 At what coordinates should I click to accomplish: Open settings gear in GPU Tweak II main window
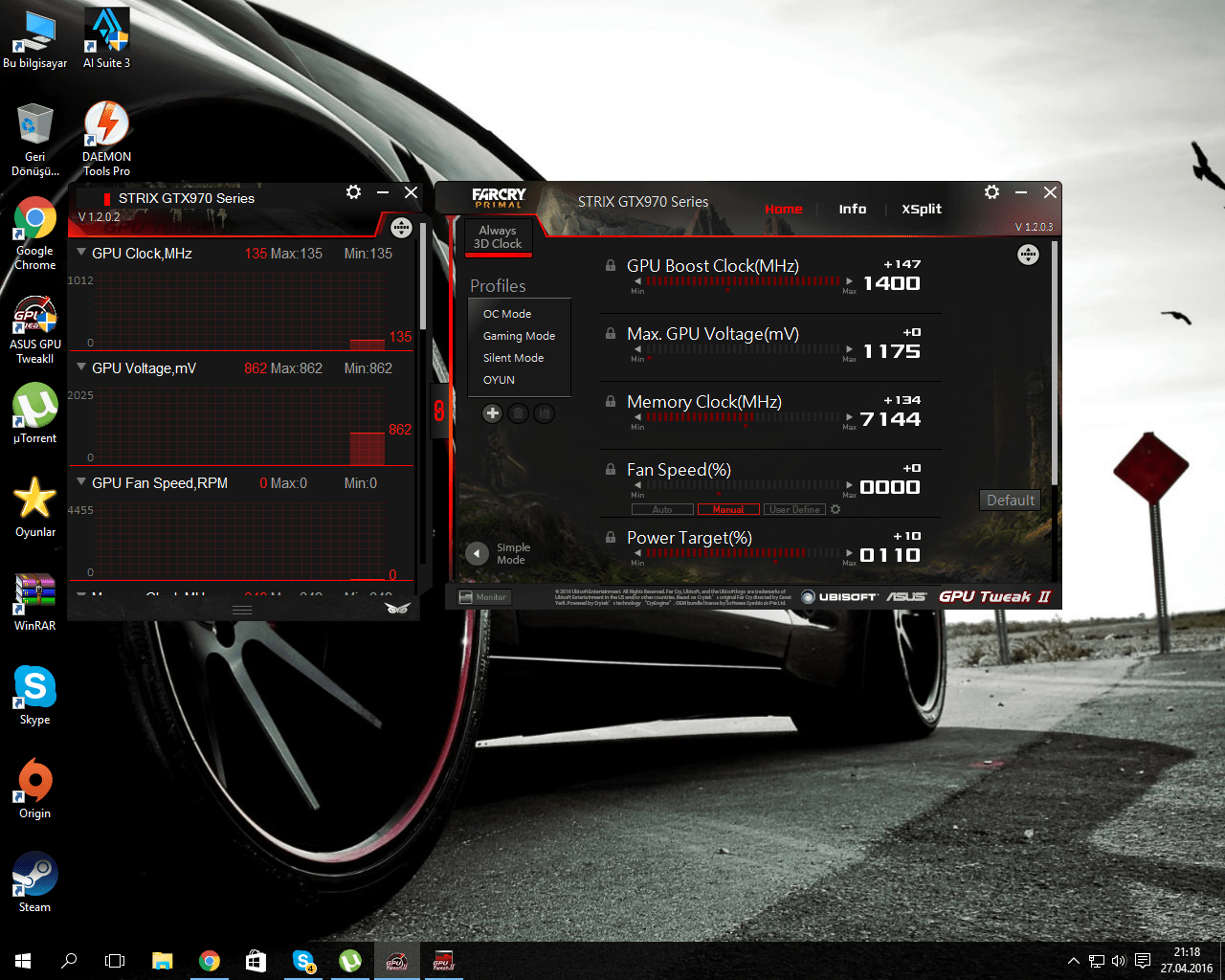click(x=992, y=192)
